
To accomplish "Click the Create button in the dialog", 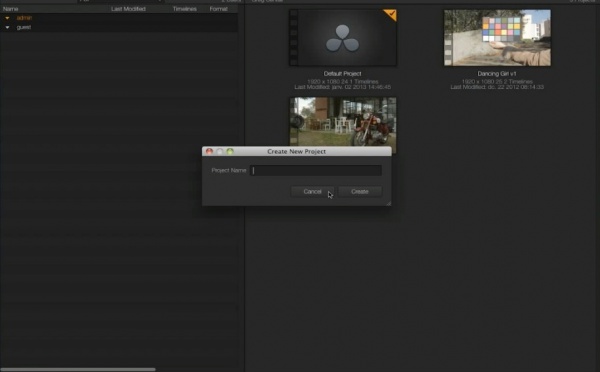I will point(360,191).
